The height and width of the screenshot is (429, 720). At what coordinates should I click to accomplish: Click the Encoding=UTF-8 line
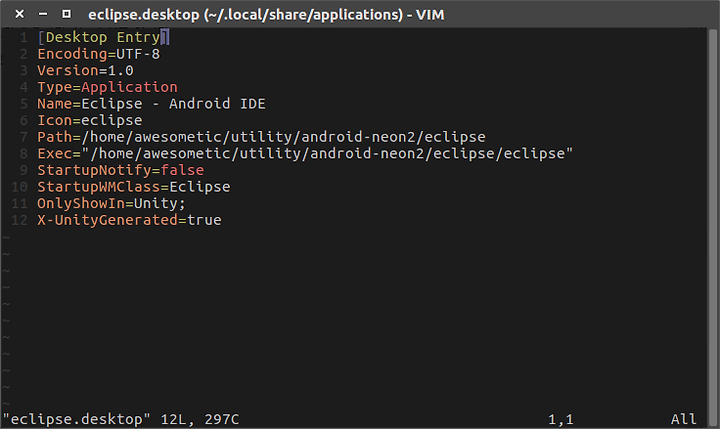coord(99,54)
